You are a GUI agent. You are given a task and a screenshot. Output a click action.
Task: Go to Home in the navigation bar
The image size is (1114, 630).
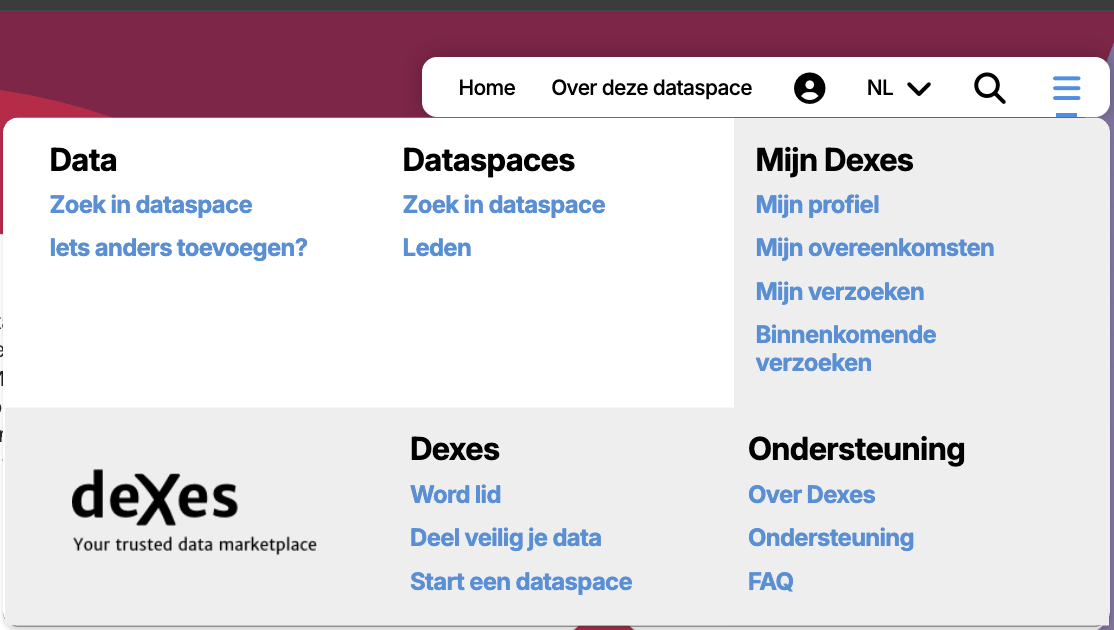pos(487,88)
